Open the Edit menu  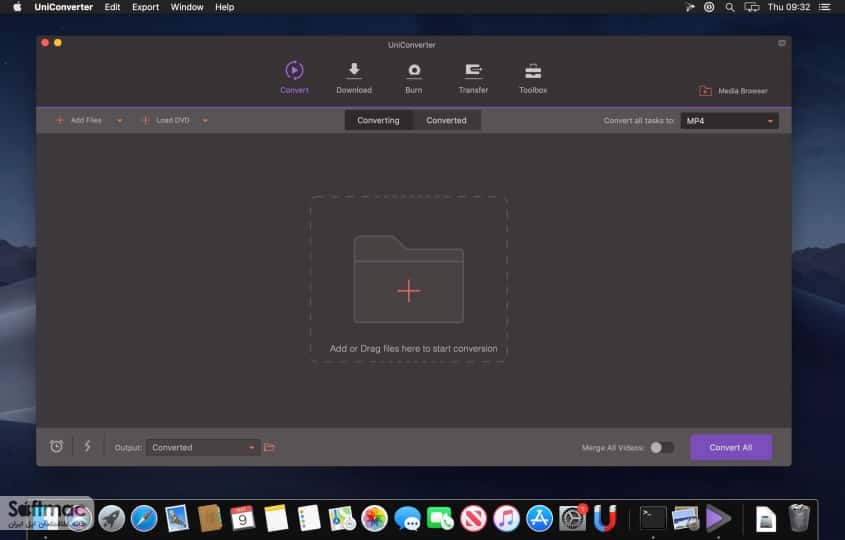coord(112,7)
